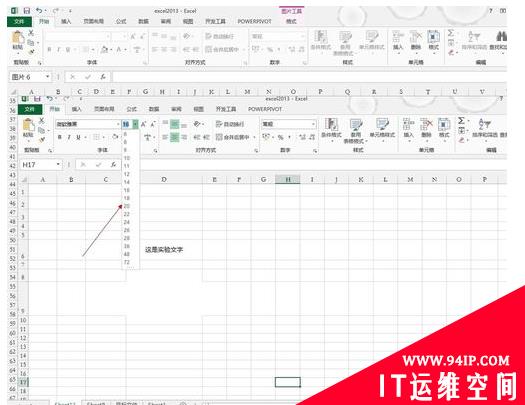Click the 自动换行 wrap text button in top ribbon

tap(220, 36)
